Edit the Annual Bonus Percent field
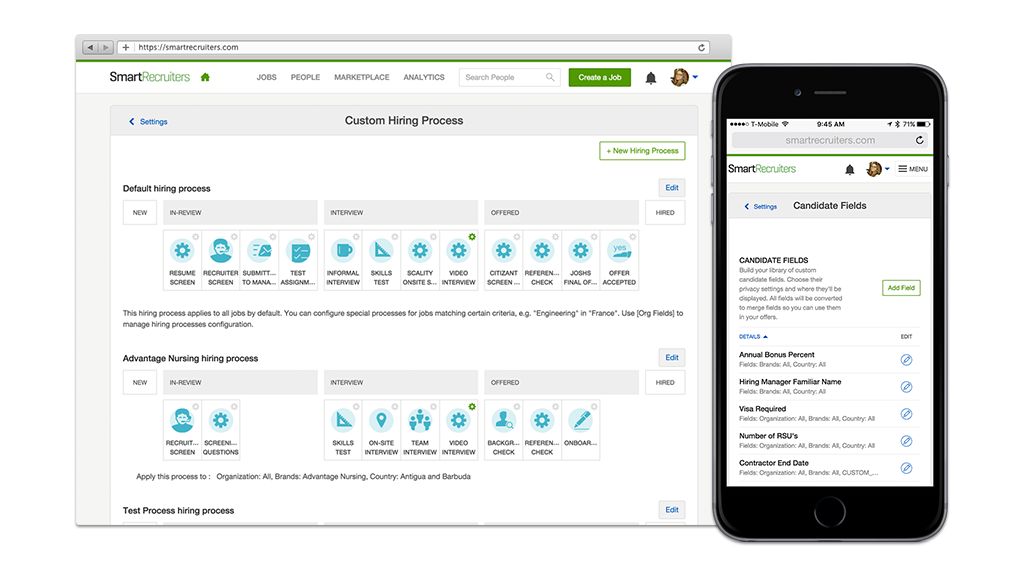 906,360
